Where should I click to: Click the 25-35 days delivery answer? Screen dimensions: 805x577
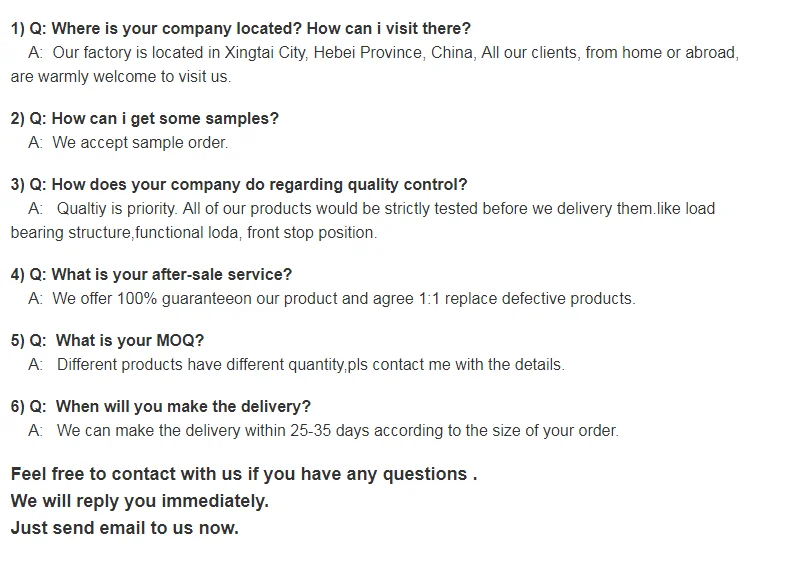[x=337, y=430]
